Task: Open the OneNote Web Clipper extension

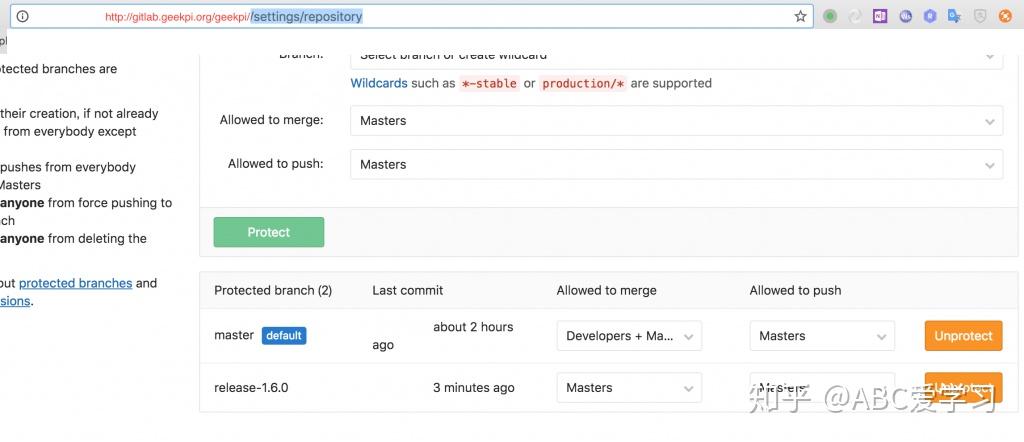Action: pyautogui.click(x=880, y=16)
